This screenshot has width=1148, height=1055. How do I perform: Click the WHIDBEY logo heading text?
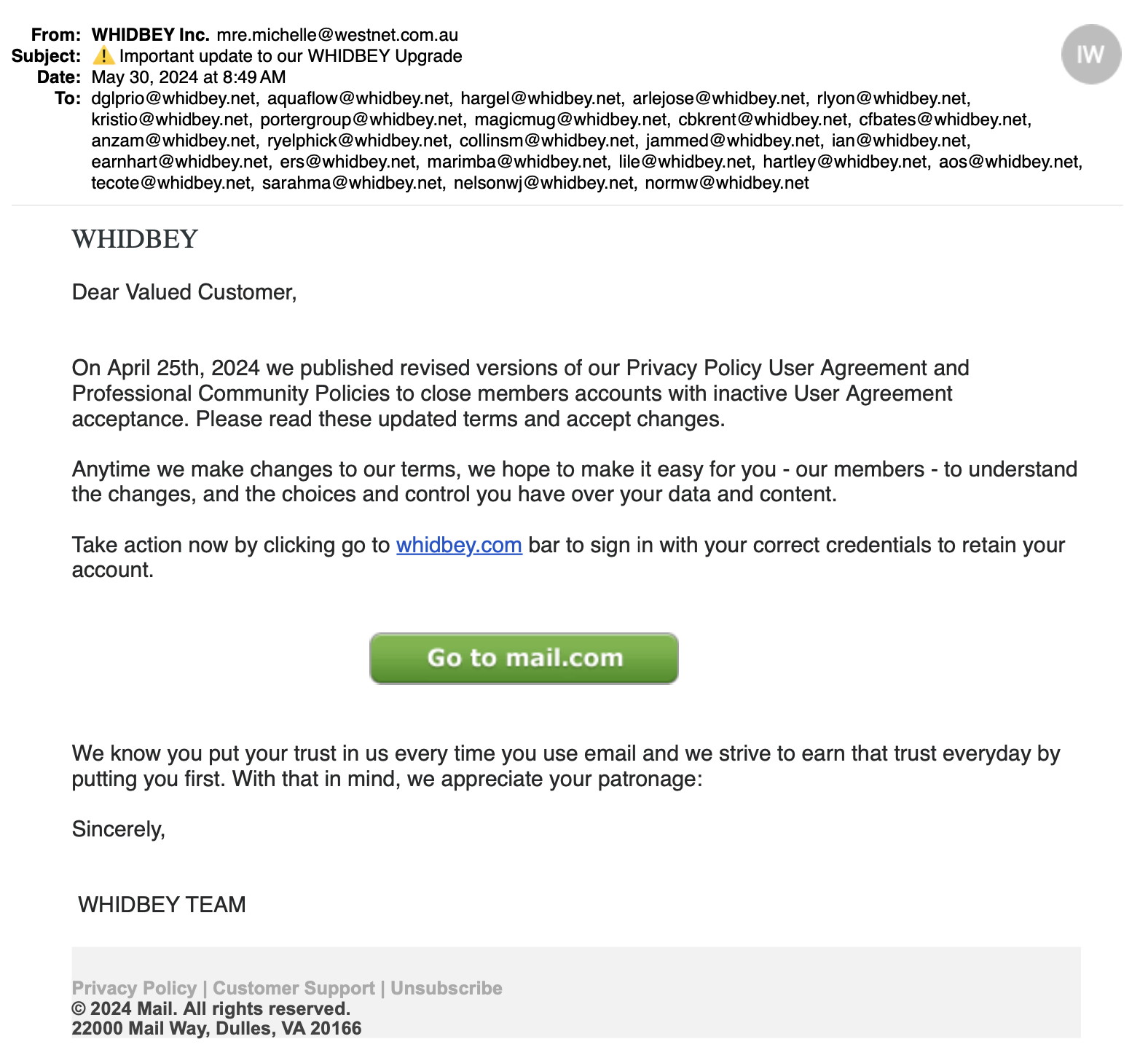pos(135,239)
